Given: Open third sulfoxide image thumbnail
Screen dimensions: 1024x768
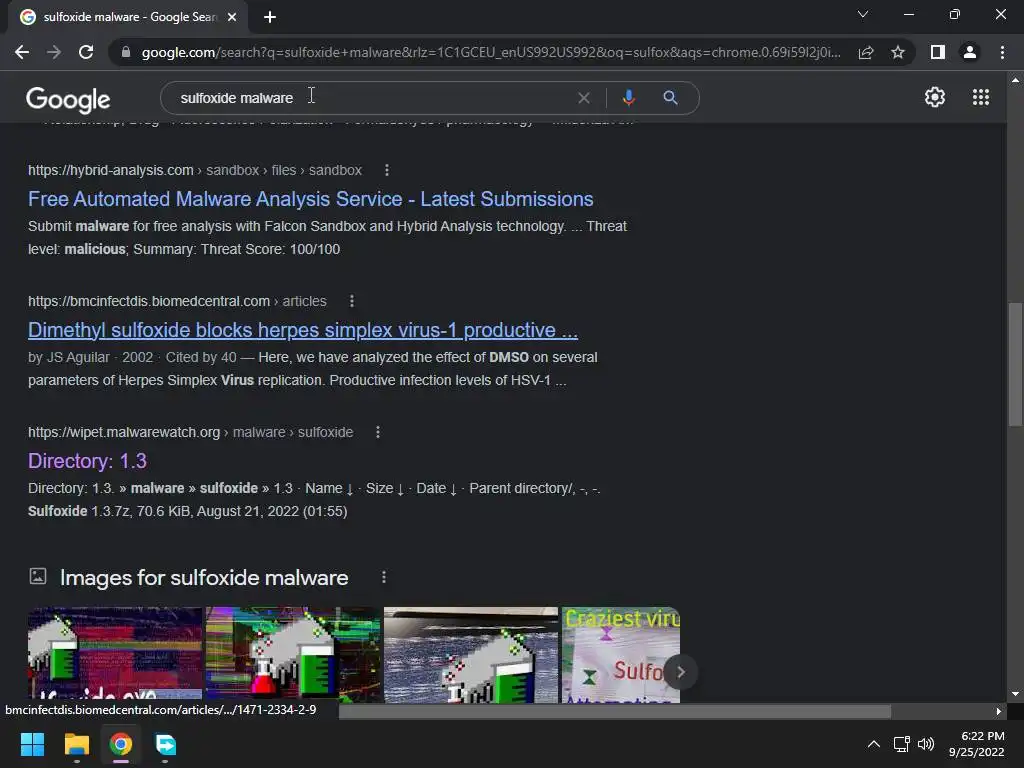Looking at the screenshot, I should 471,655.
